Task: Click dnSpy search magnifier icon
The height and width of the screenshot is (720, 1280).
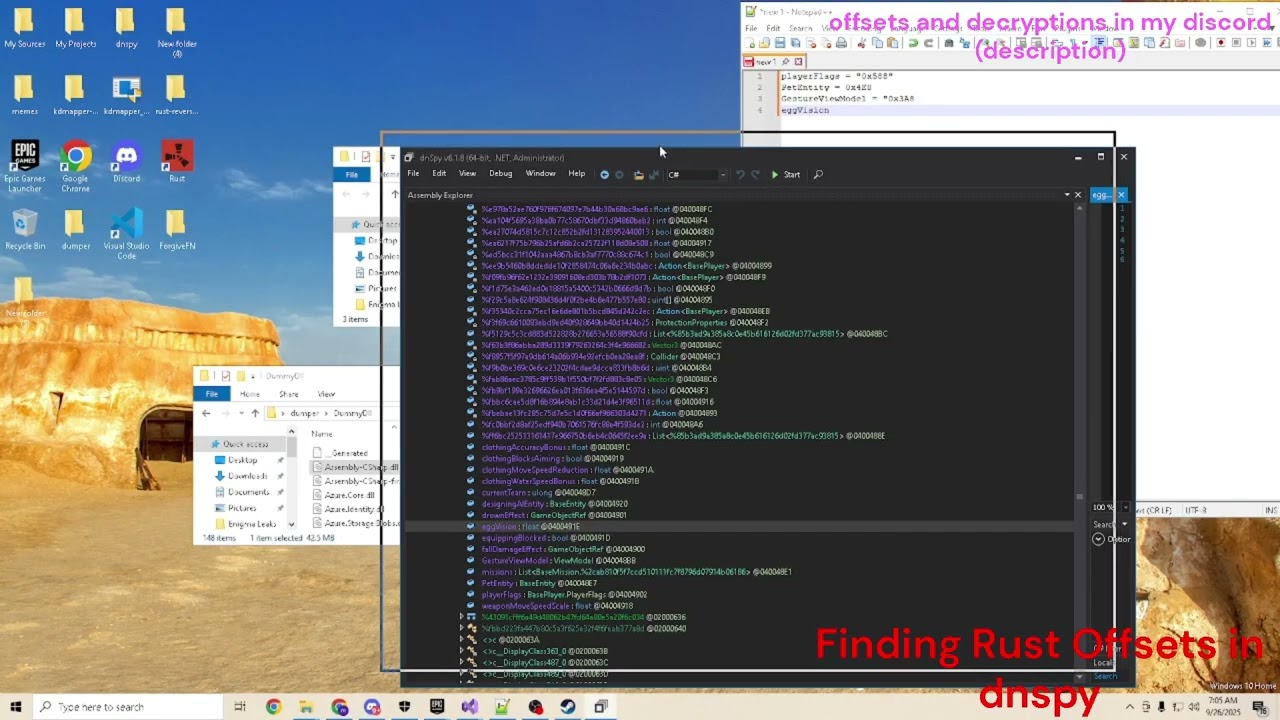Action: pos(818,175)
